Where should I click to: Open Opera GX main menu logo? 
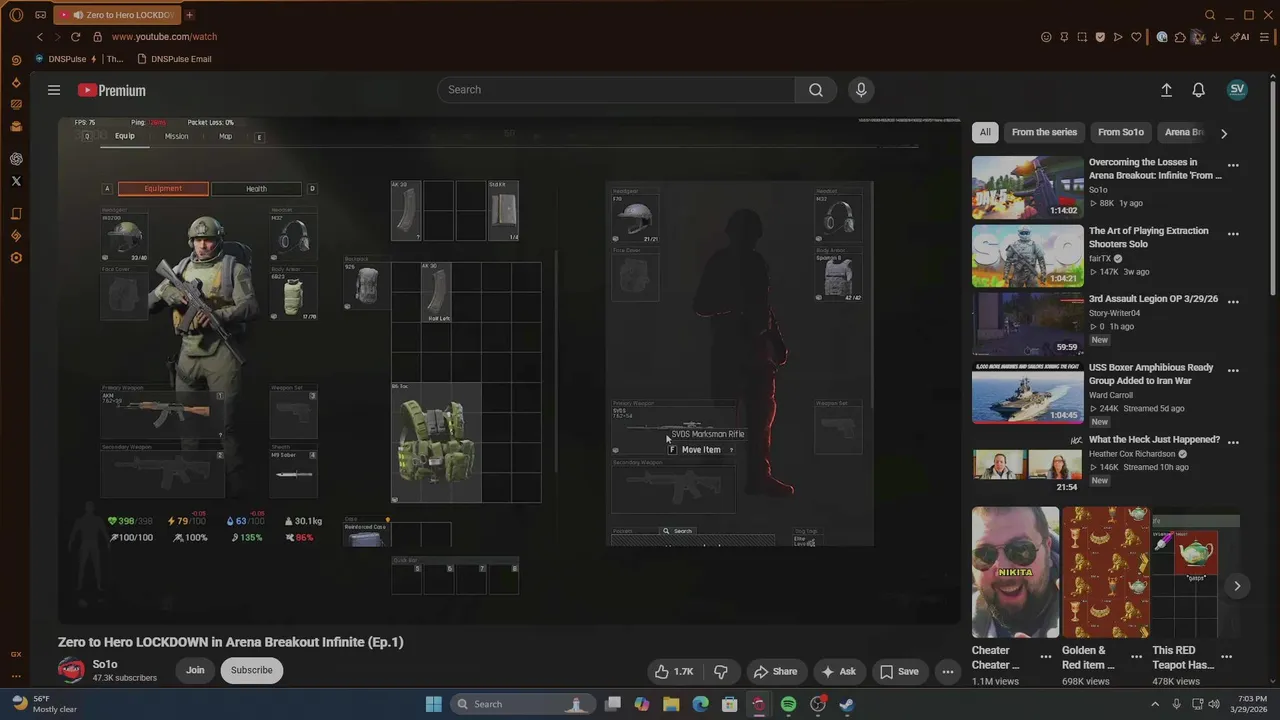[x=16, y=15]
